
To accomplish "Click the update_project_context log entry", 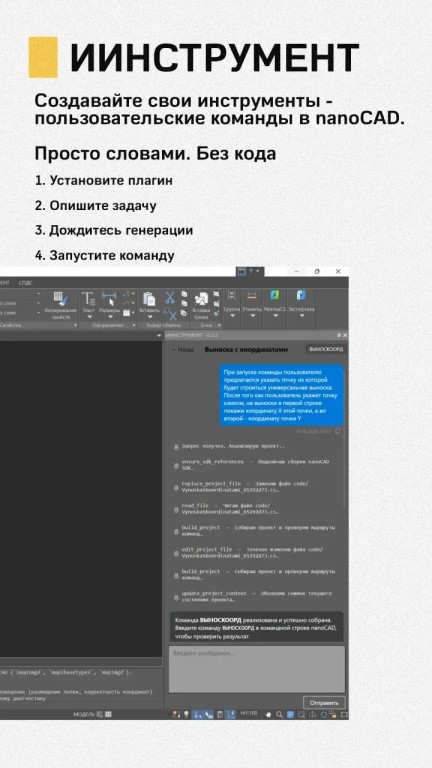I will (x=253, y=596).
